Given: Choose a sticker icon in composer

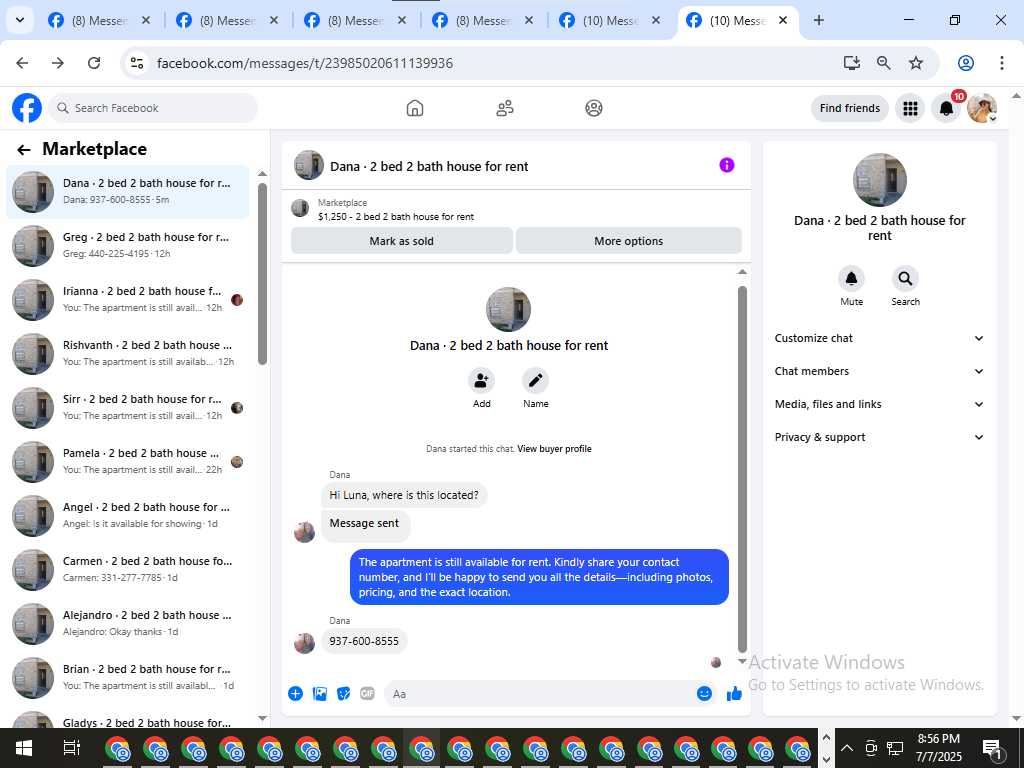Looking at the screenshot, I should tap(344, 694).
